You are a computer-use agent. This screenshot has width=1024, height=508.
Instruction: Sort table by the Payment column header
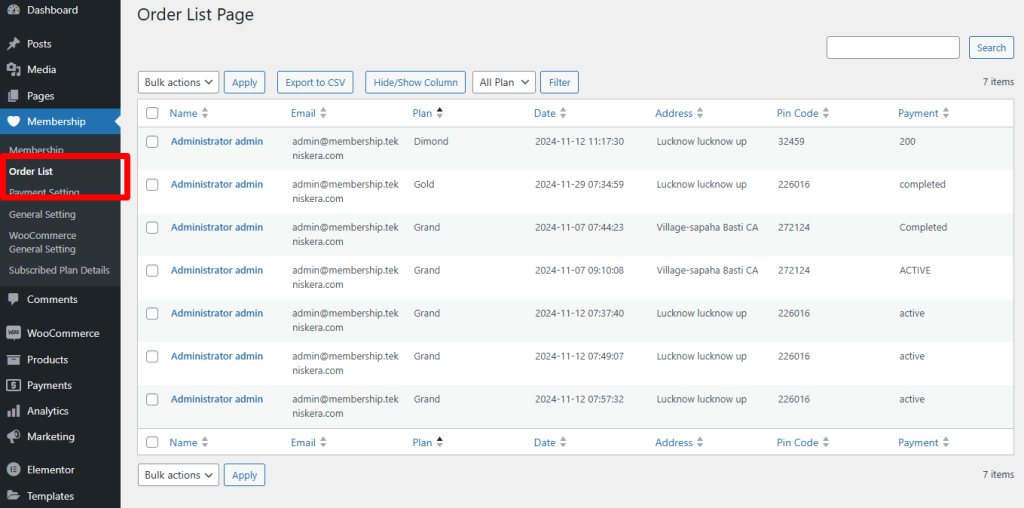[918, 114]
